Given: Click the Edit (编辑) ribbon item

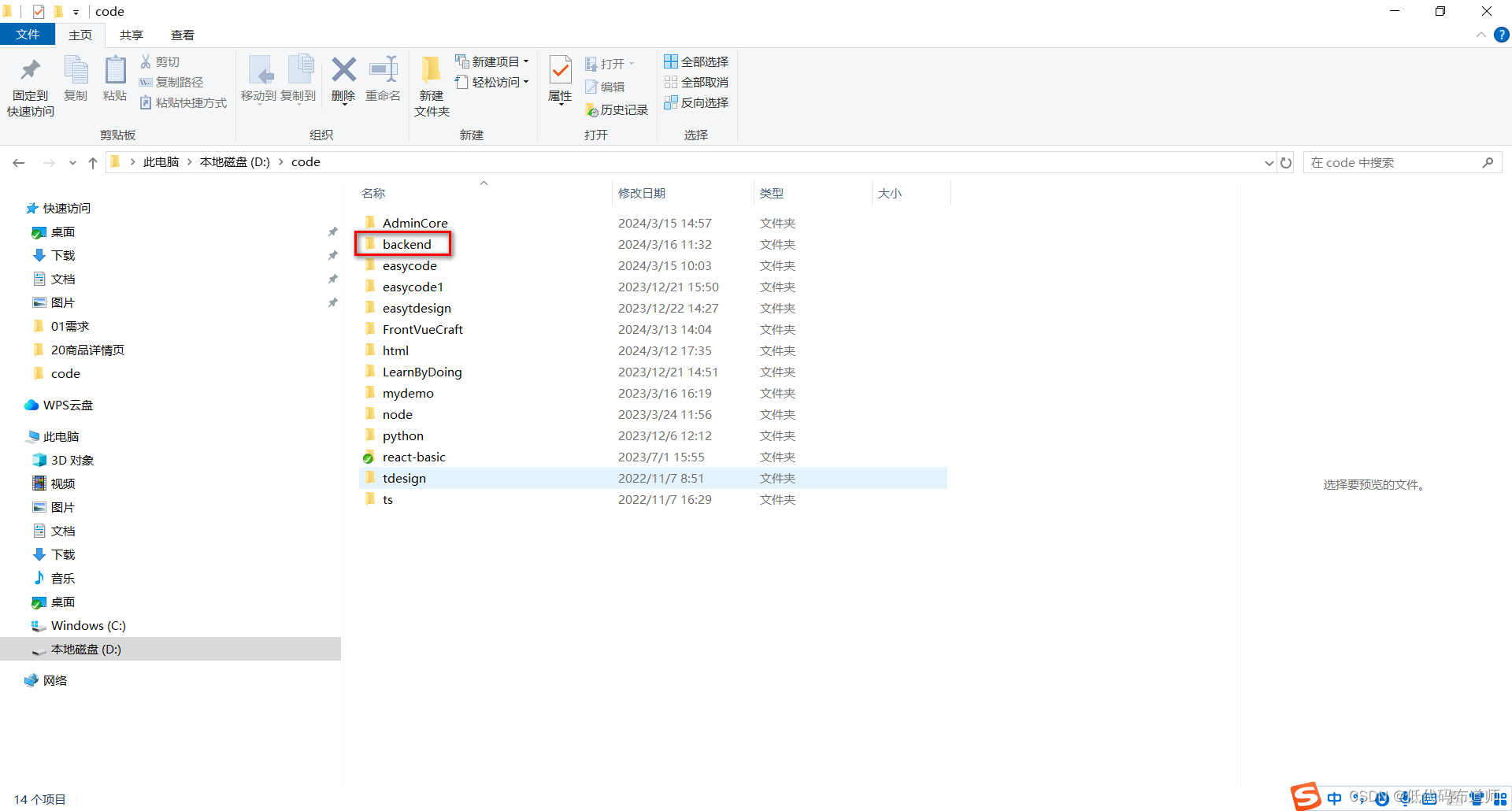Looking at the screenshot, I should point(605,87).
